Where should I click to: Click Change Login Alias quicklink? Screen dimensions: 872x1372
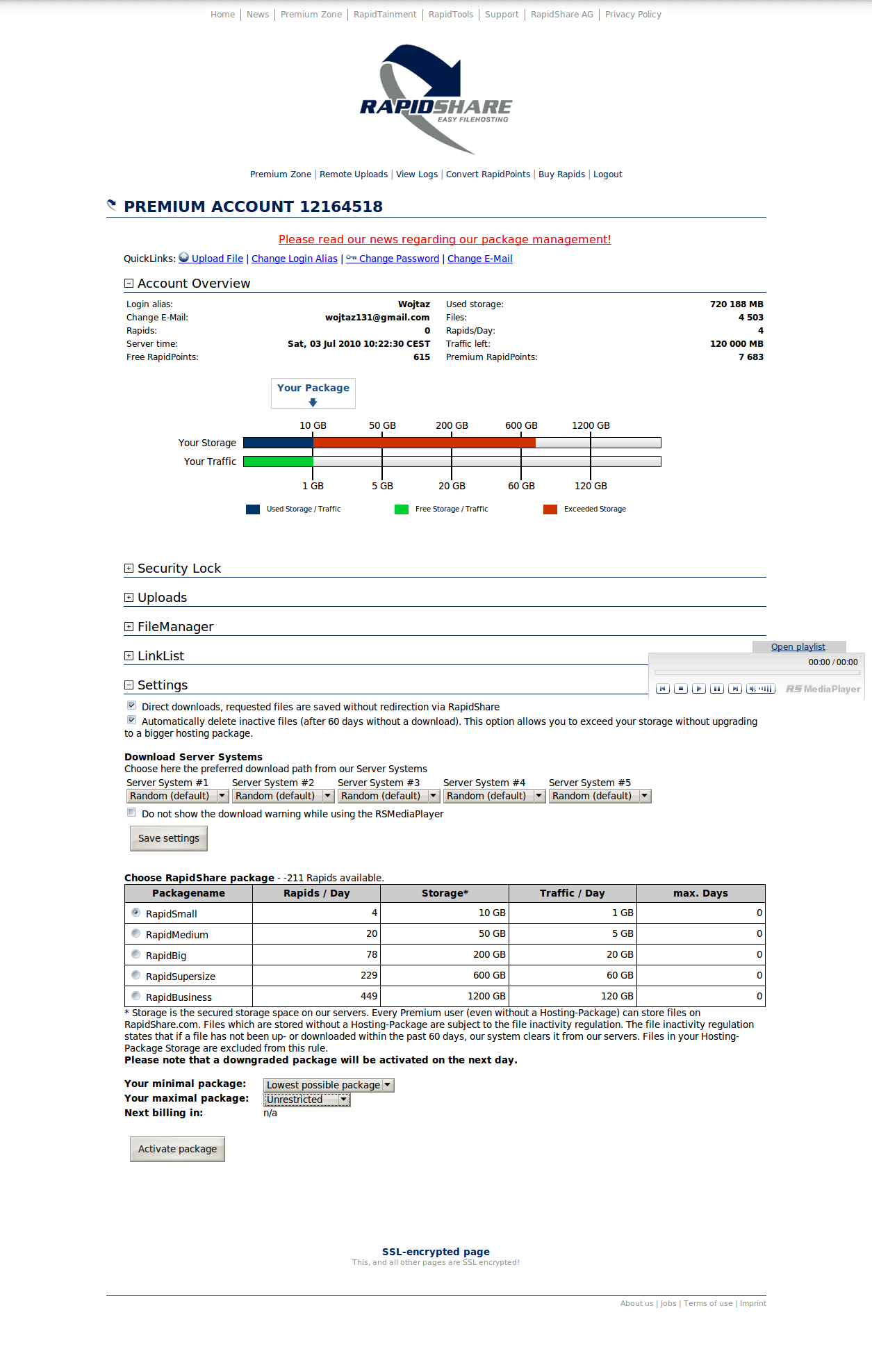[x=295, y=259]
